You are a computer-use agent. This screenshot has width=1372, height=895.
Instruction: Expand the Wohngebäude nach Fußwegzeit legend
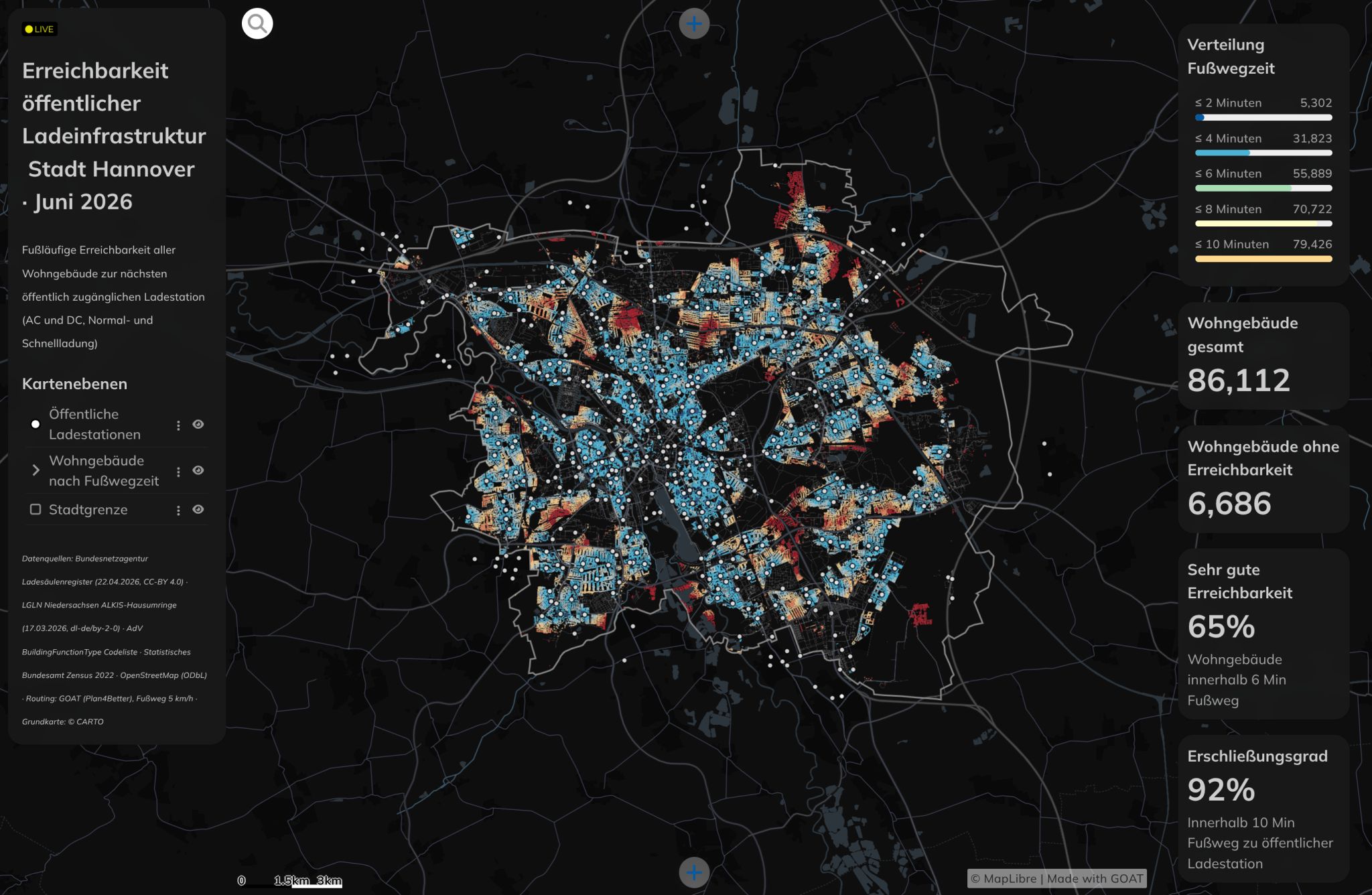tap(36, 470)
